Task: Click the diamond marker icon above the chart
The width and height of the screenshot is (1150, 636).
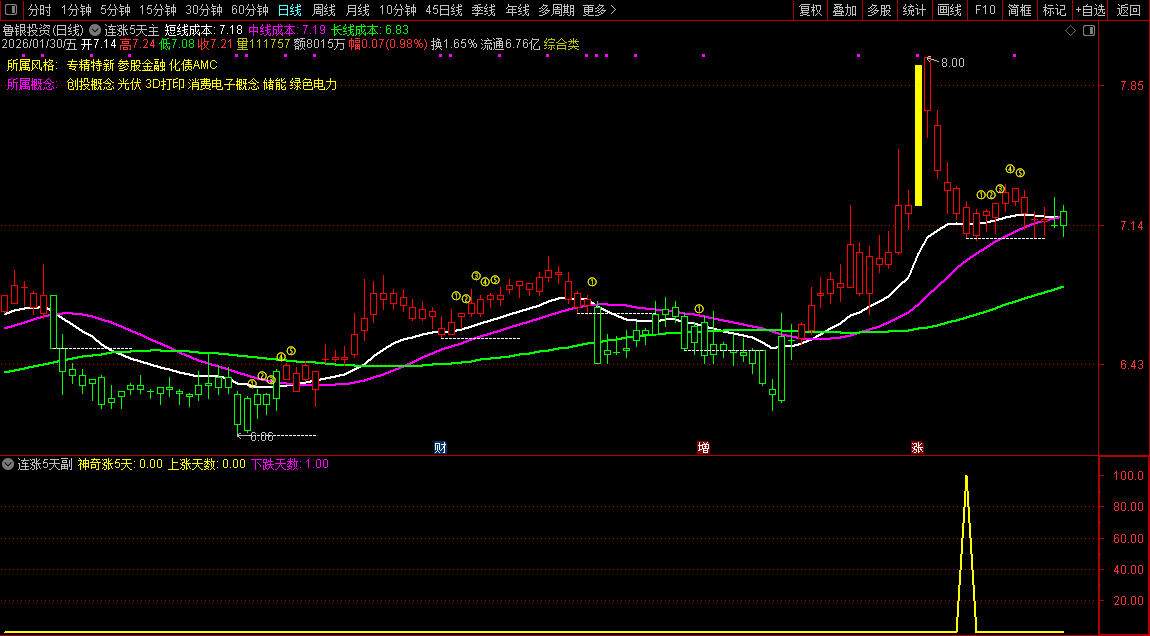Action: (x=1070, y=31)
